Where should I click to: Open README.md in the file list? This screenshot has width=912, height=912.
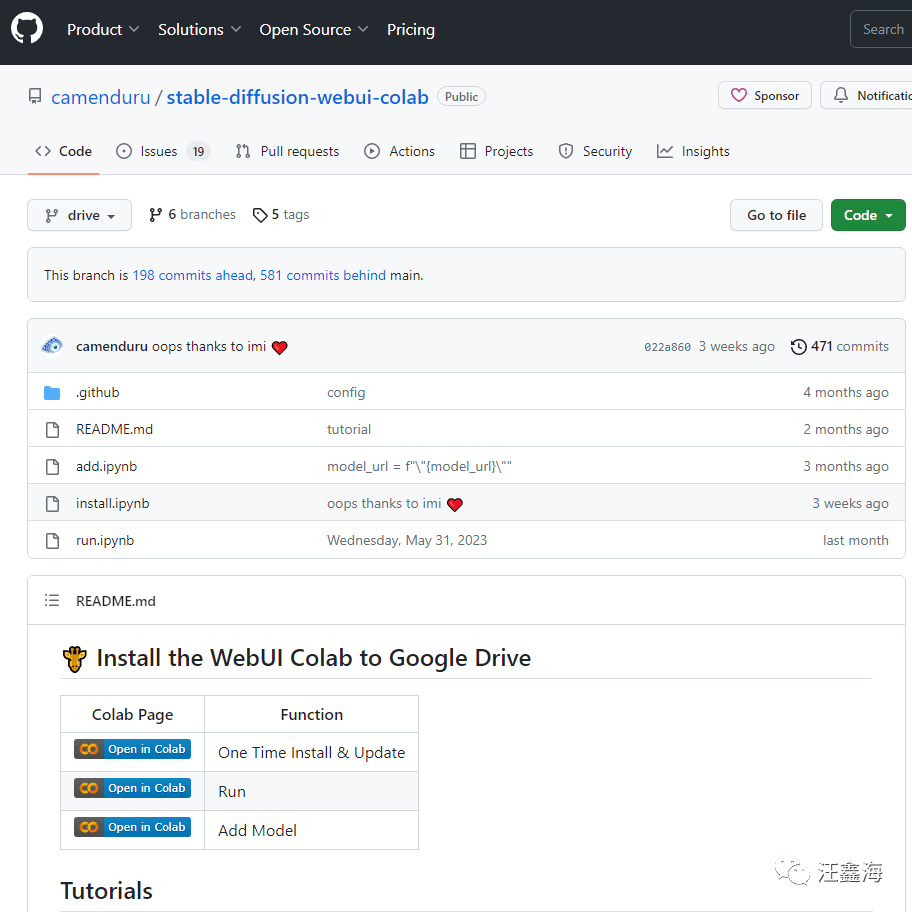point(114,429)
